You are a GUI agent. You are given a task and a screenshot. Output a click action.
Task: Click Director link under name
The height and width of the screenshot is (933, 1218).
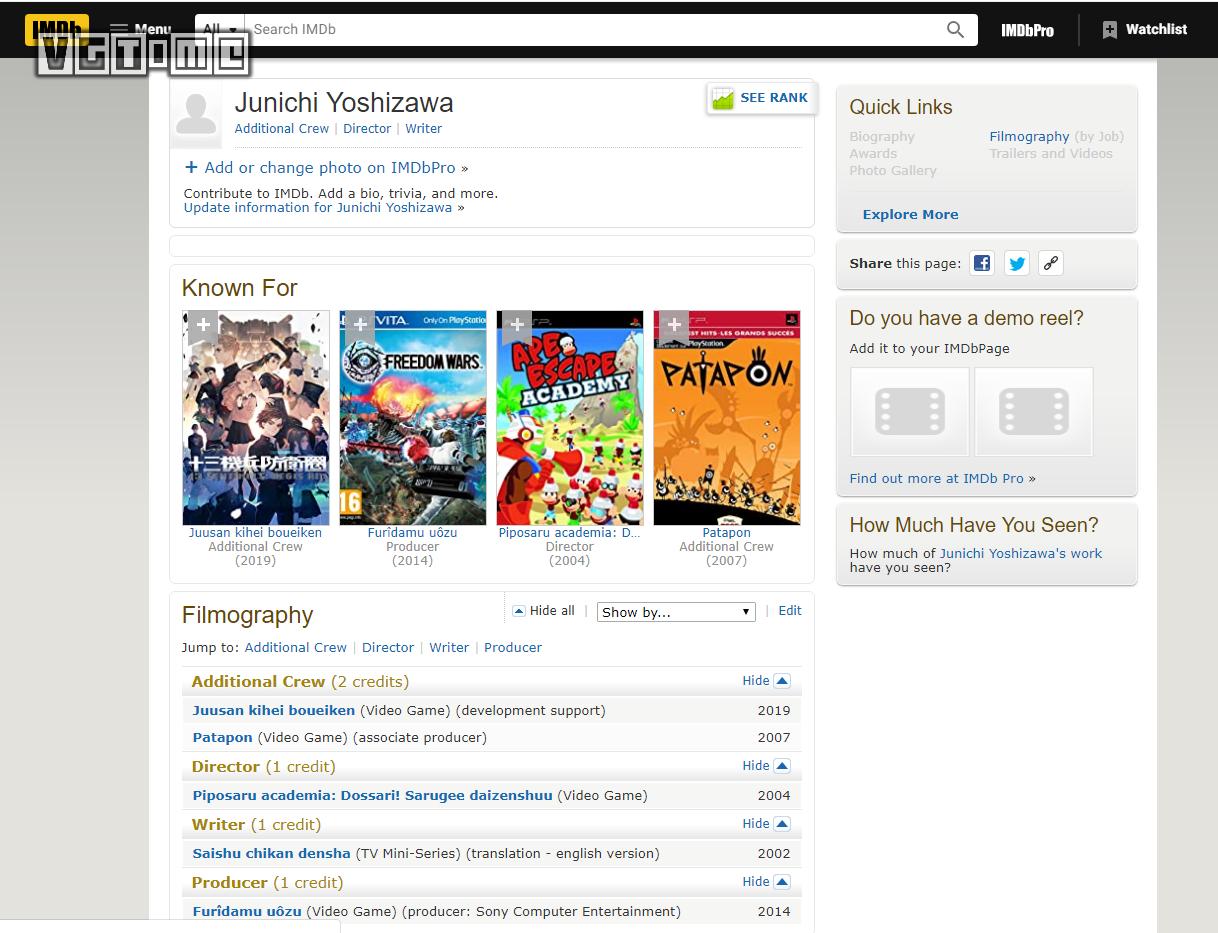pos(367,129)
